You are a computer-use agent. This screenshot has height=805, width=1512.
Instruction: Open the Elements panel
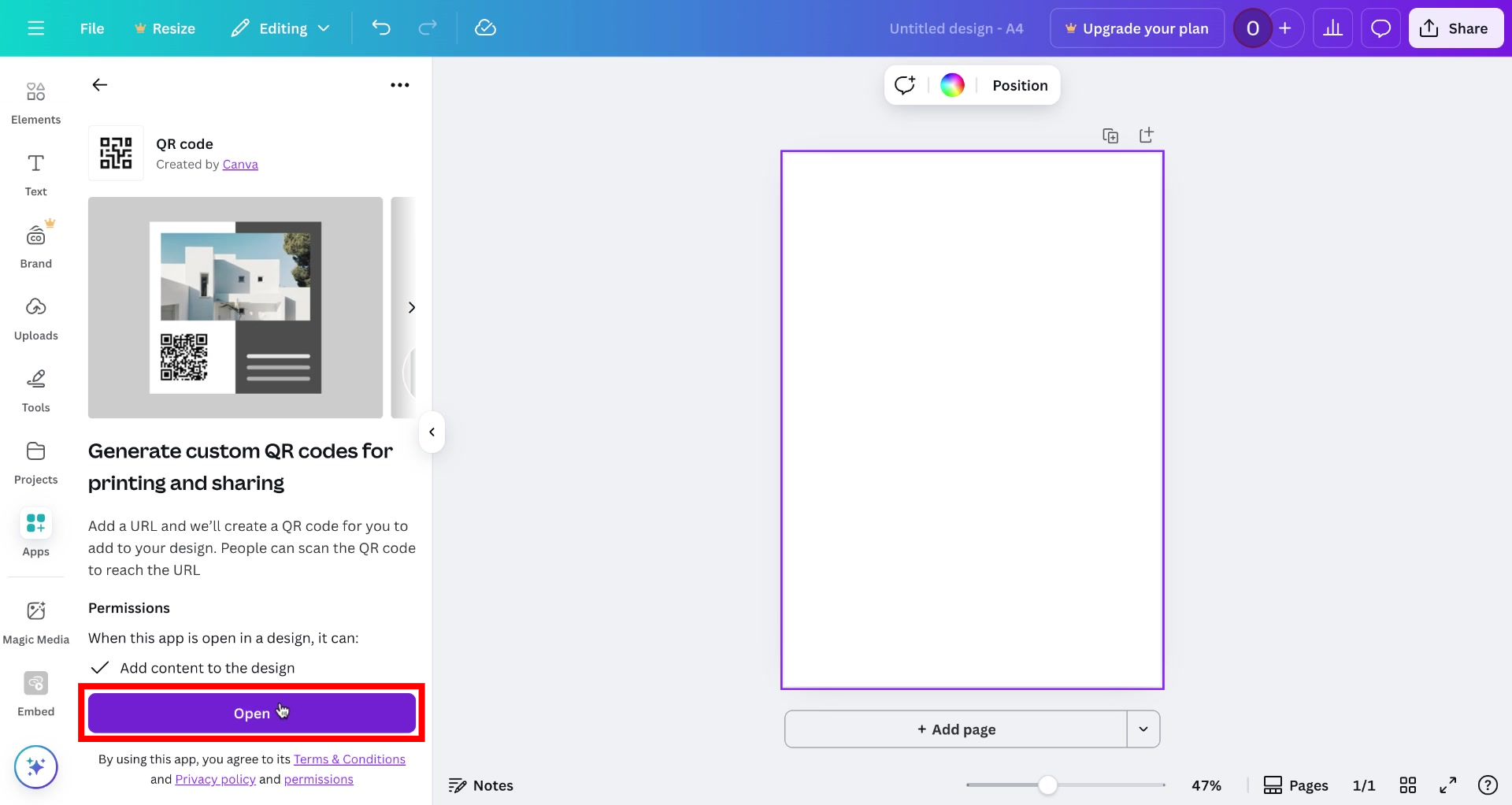(x=35, y=101)
